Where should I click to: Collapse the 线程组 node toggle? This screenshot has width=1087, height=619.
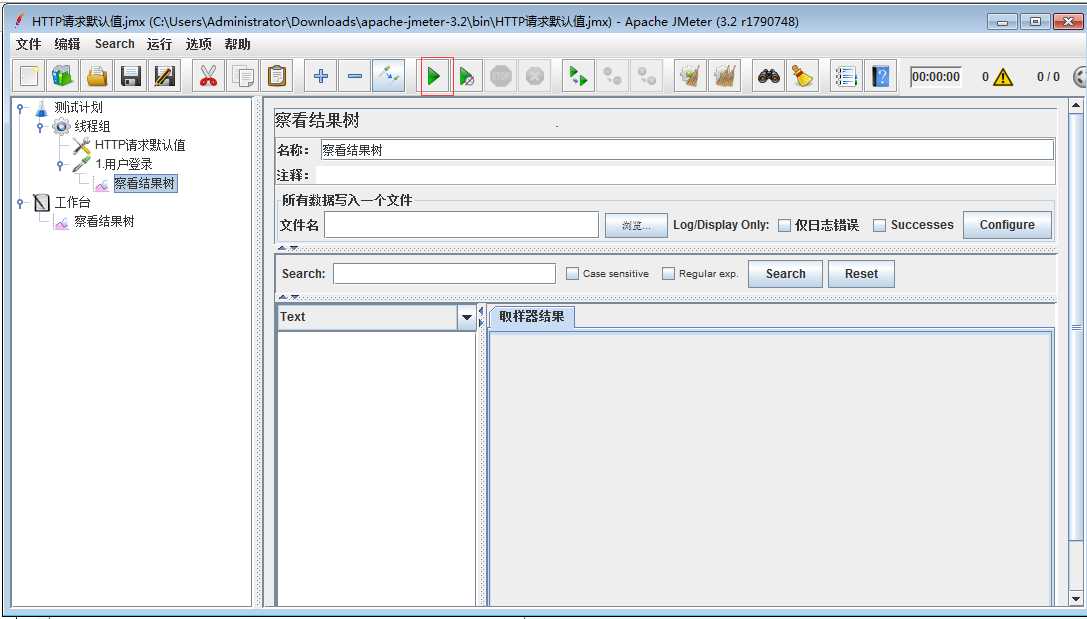40,127
